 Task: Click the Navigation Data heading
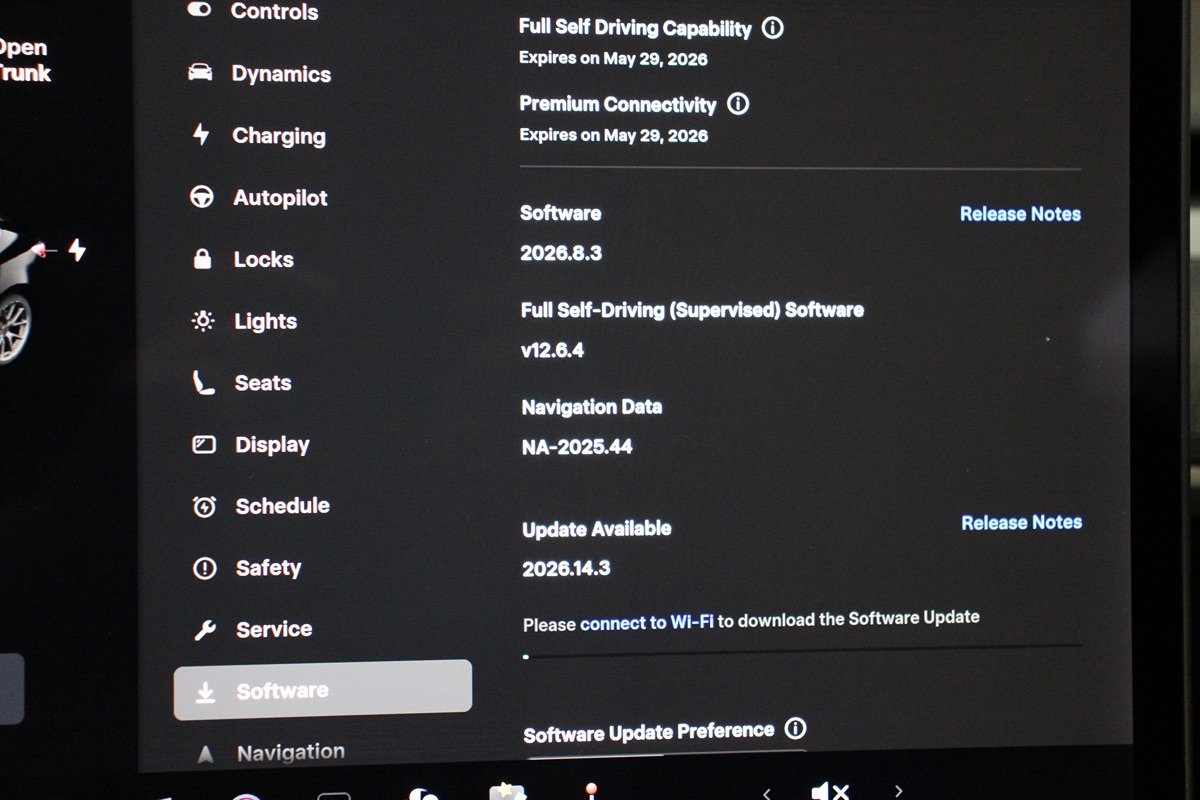point(592,407)
